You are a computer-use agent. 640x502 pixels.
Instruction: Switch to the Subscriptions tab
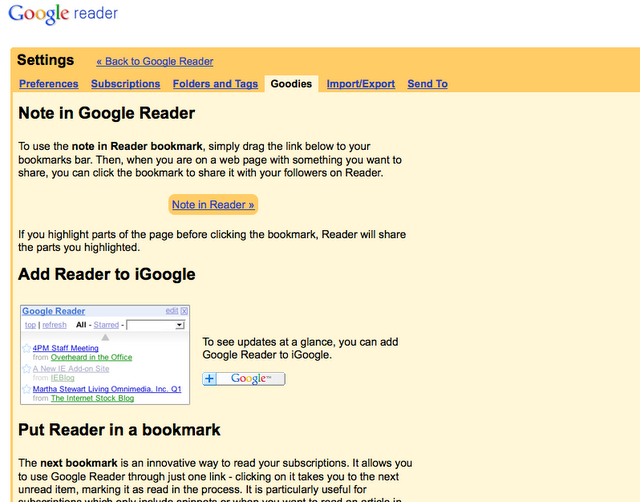click(x=125, y=84)
